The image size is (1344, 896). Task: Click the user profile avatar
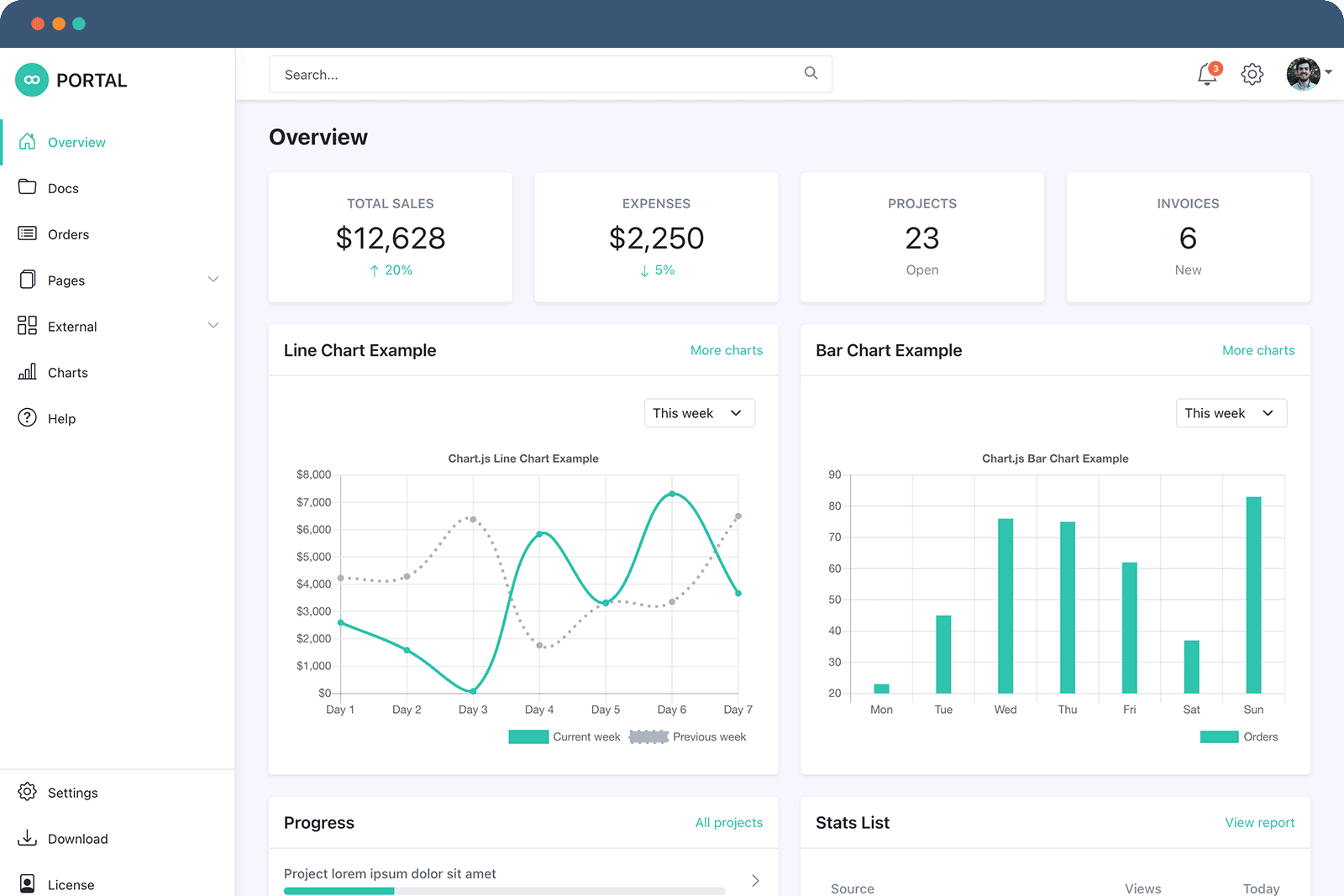(1304, 74)
